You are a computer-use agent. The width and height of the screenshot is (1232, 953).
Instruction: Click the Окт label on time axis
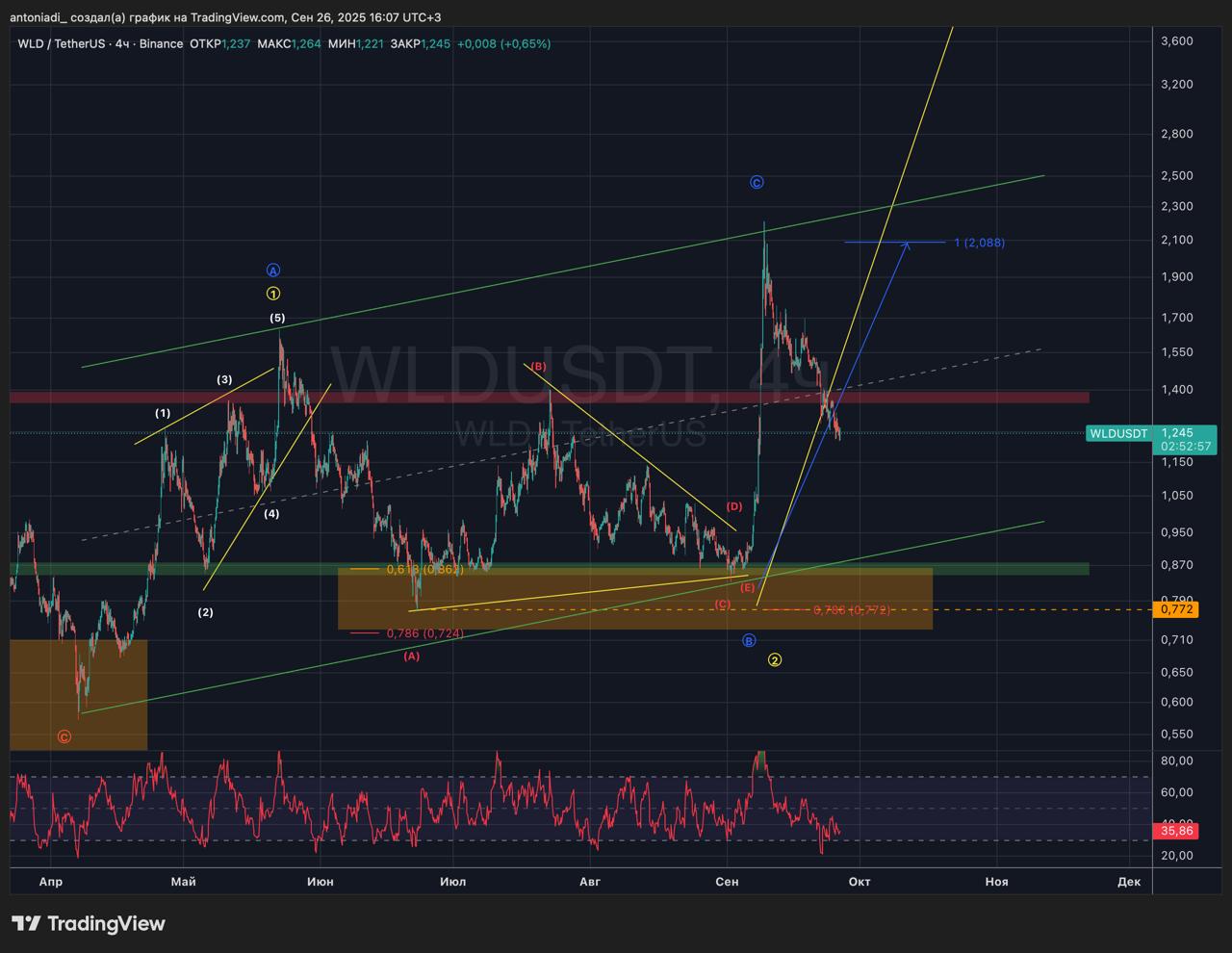(x=859, y=882)
